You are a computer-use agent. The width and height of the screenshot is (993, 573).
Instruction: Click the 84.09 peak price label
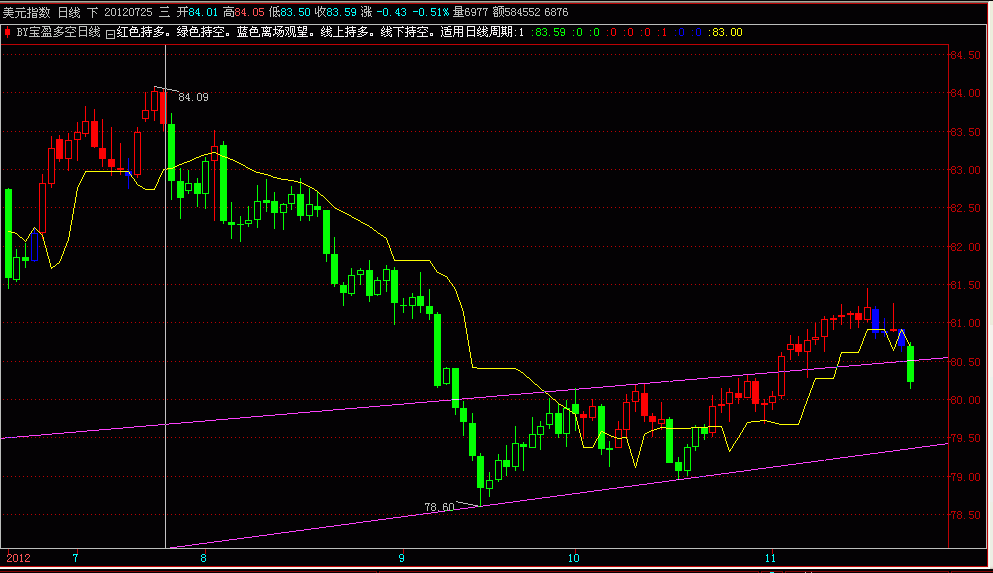[193, 97]
